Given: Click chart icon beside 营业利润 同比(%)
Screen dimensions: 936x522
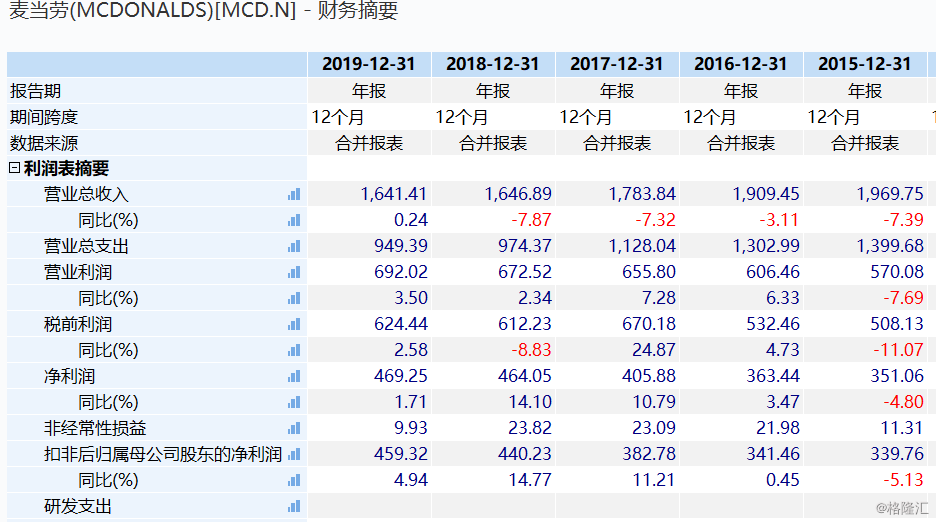Looking at the screenshot, I should click(294, 298).
